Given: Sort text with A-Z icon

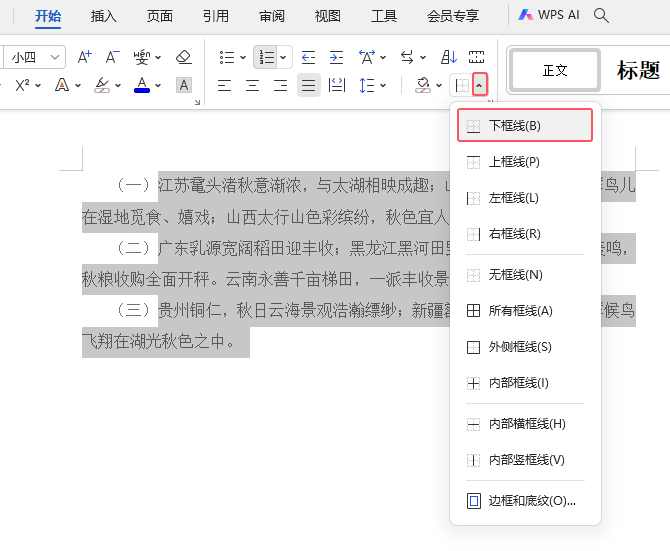Looking at the screenshot, I should tap(449, 57).
